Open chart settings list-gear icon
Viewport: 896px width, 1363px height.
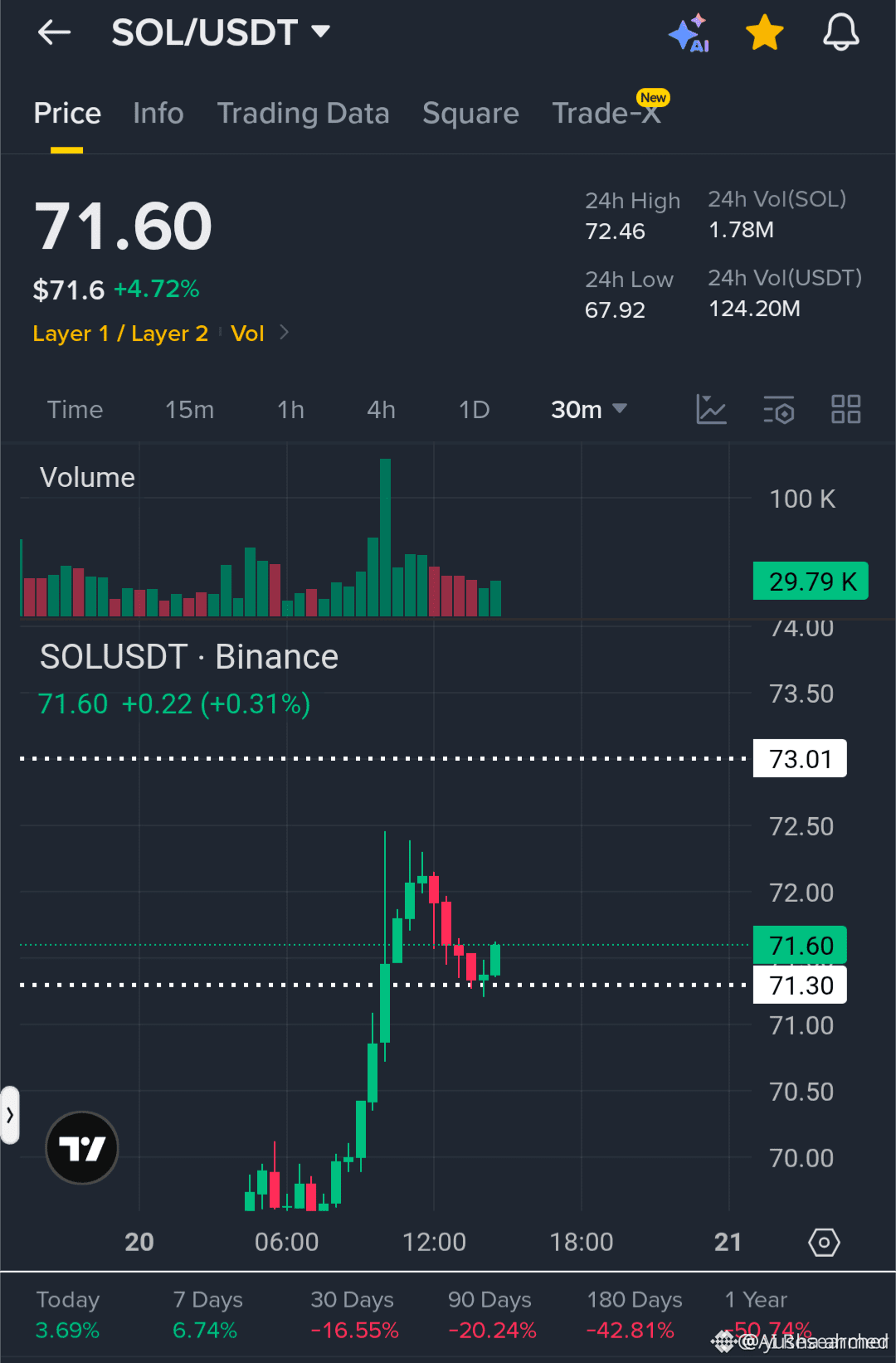778,410
